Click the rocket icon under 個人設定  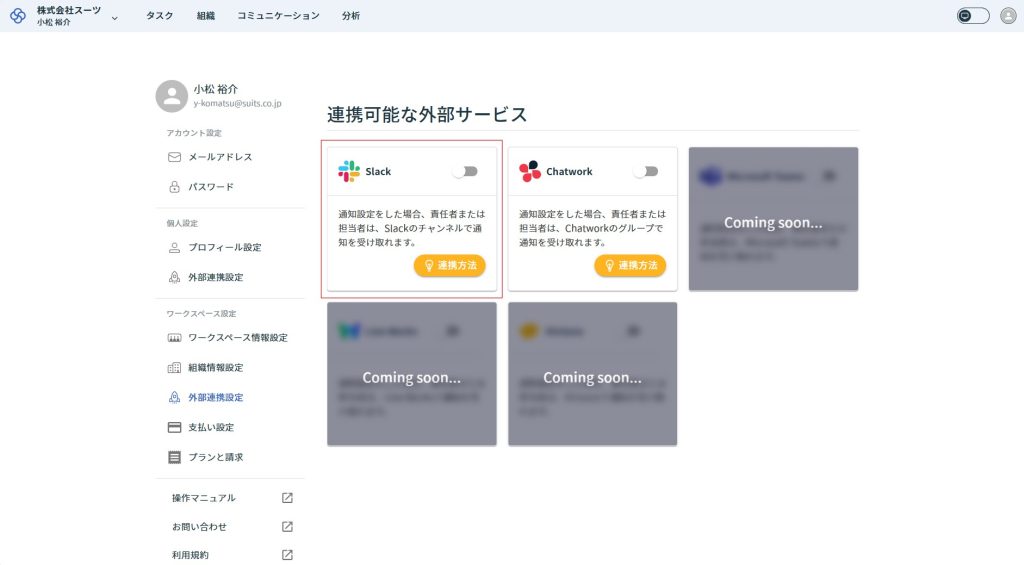[x=174, y=277]
